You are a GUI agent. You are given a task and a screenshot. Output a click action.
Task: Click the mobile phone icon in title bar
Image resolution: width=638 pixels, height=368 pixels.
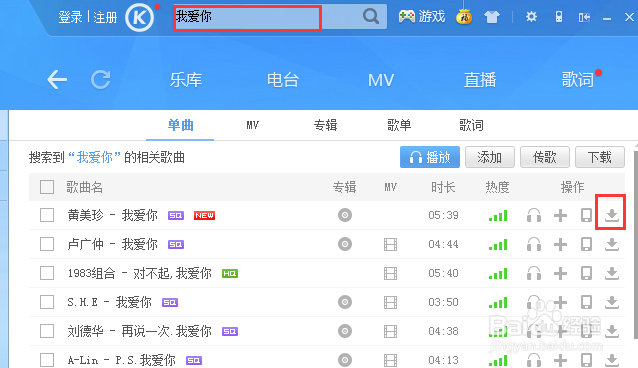click(559, 17)
